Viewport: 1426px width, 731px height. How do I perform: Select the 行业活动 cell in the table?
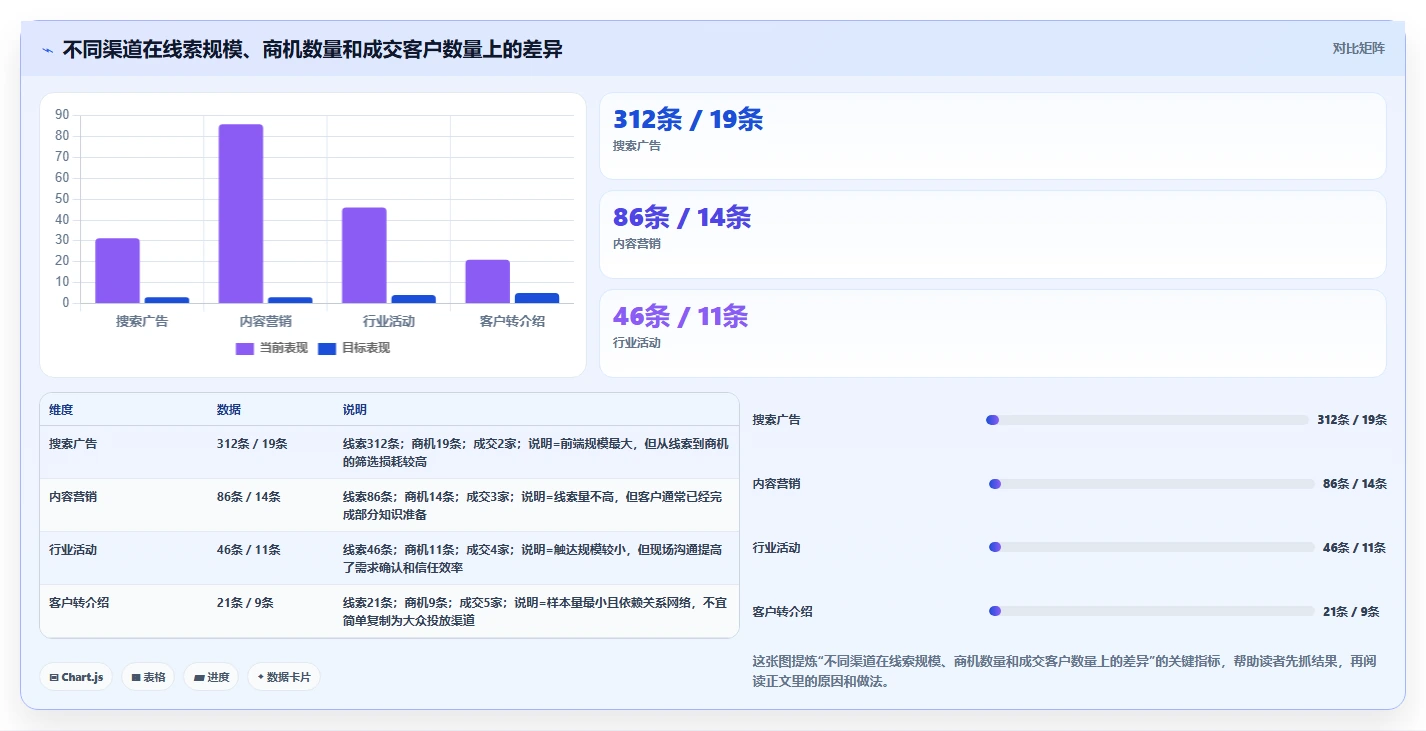73,549
